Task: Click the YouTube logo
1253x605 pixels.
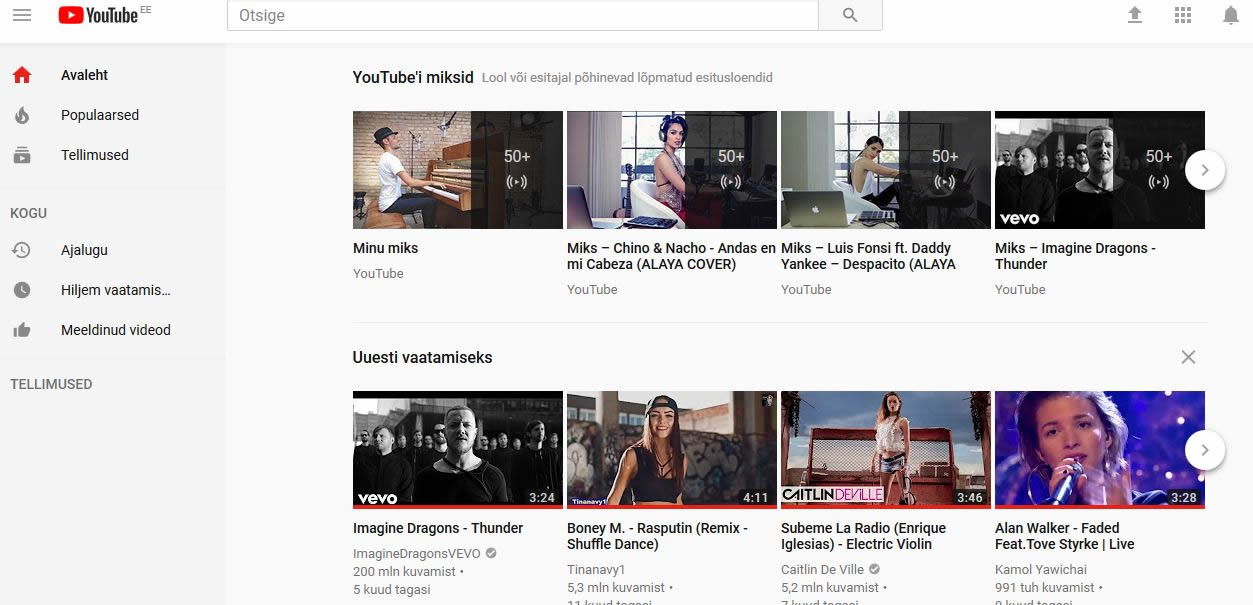Action: (x=98, y=15)
